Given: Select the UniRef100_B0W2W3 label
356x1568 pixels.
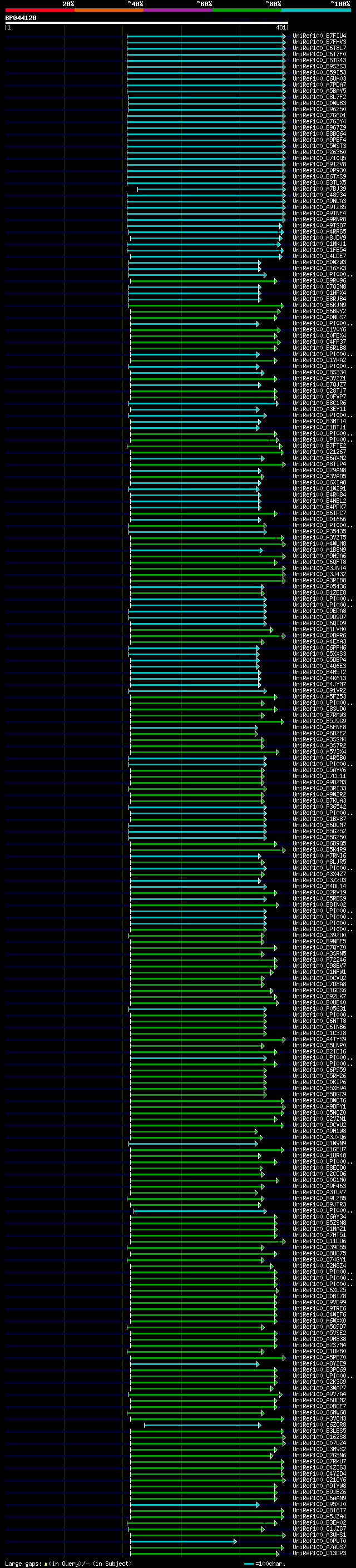Looking at the screenshot, I should (x=319, y=263).
